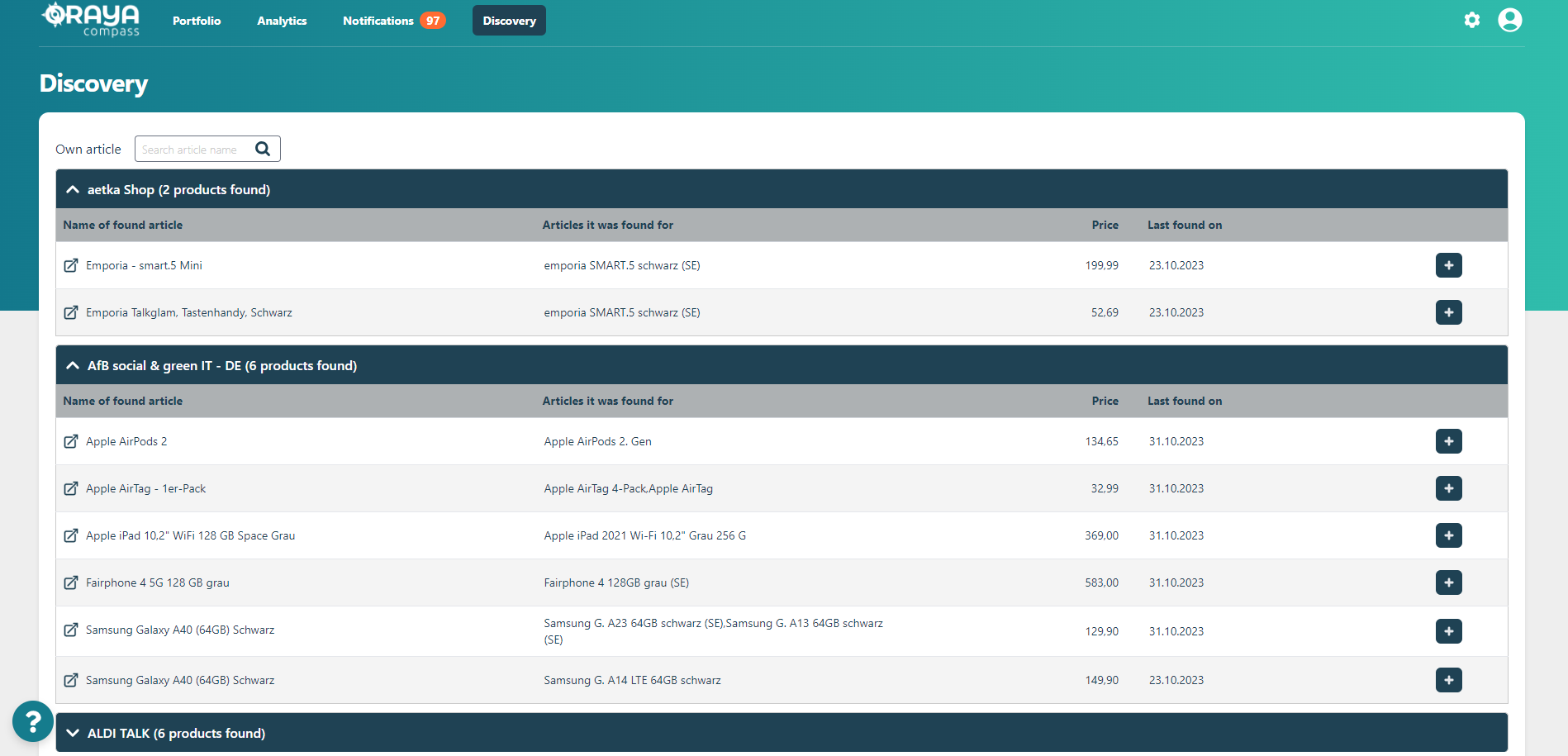Open the user profile icon
1568x756 pixels.
pos(1510,20)
